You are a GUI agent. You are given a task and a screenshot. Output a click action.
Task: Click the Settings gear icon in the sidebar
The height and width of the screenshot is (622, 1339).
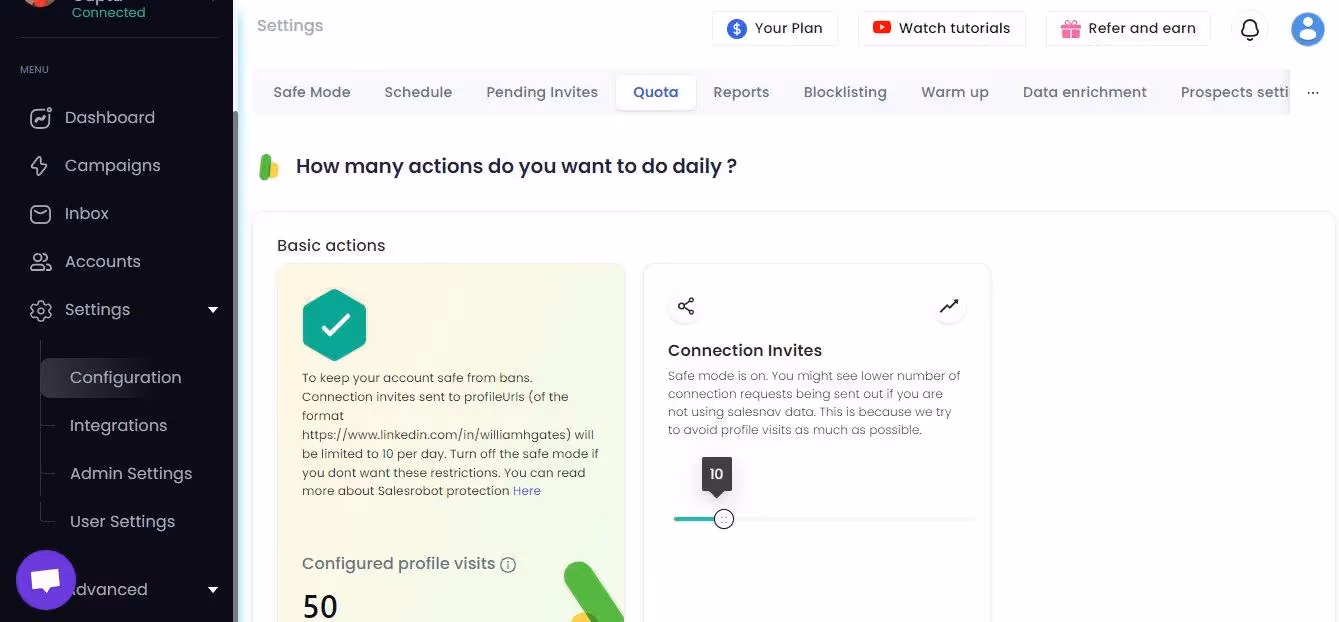40,309
